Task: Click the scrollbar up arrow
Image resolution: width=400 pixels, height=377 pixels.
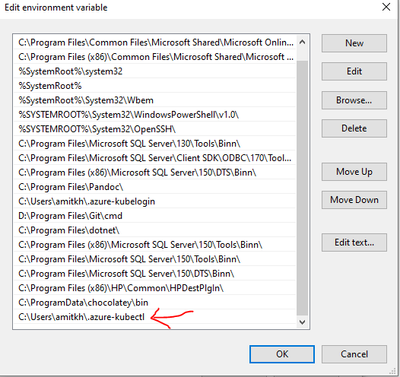Action: pyautogui.click(x=302, y=42)
